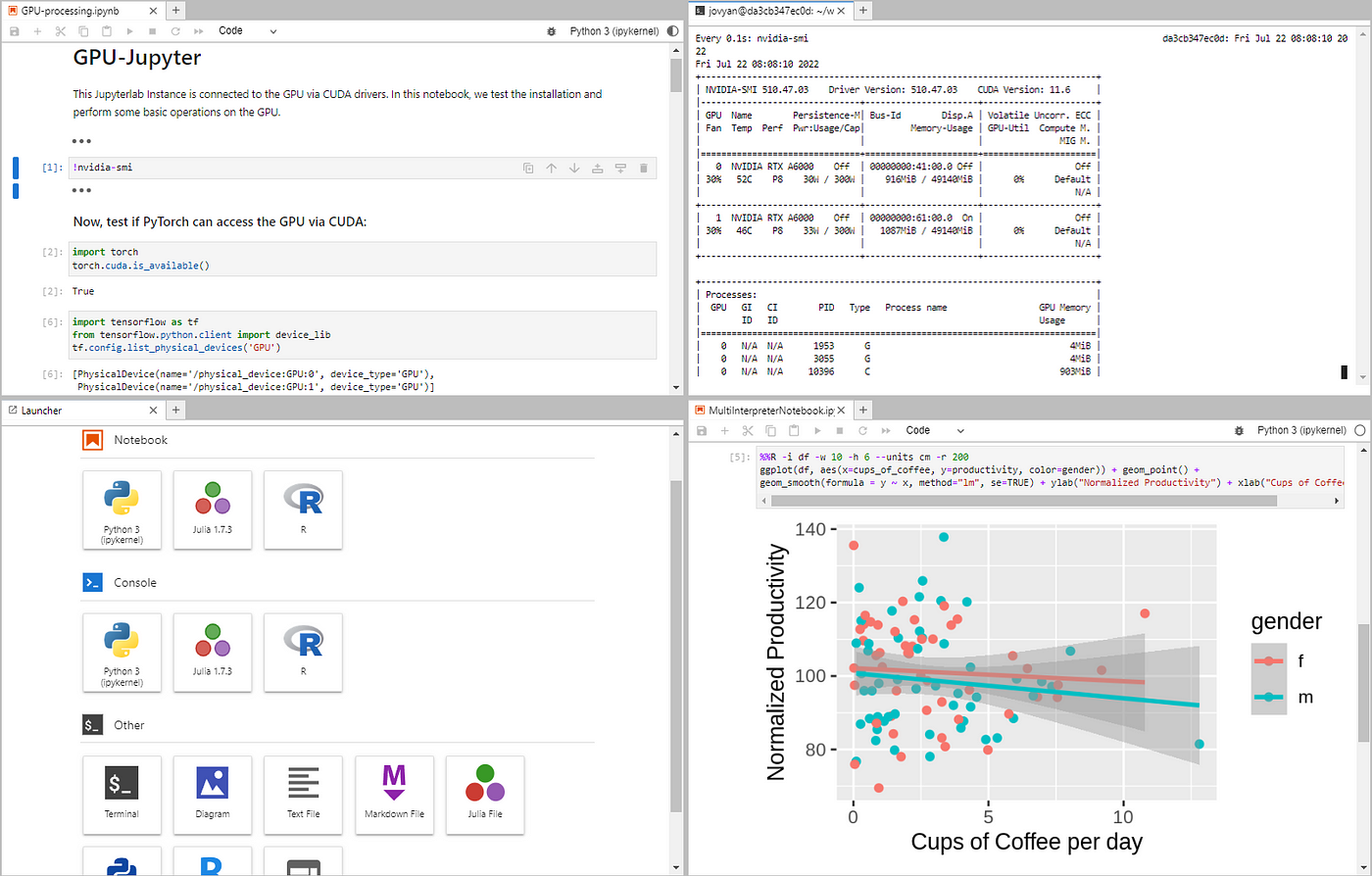Click Python 3 (ipykernel) kernel name in GPU-processing
The image size is (1372, 876).
tap(614, 31)
